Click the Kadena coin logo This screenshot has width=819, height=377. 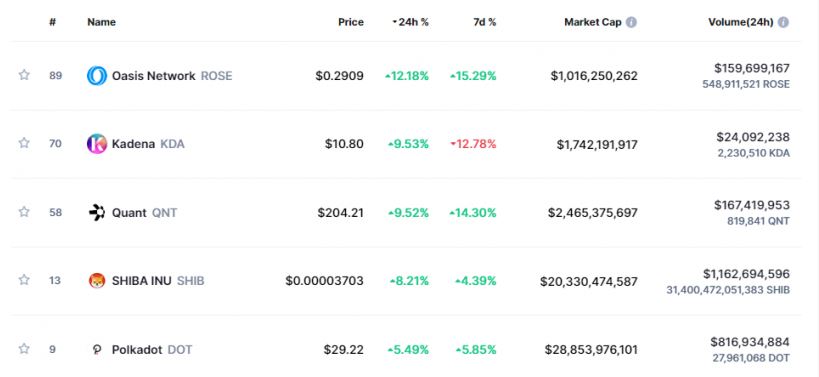coord(97,144)
